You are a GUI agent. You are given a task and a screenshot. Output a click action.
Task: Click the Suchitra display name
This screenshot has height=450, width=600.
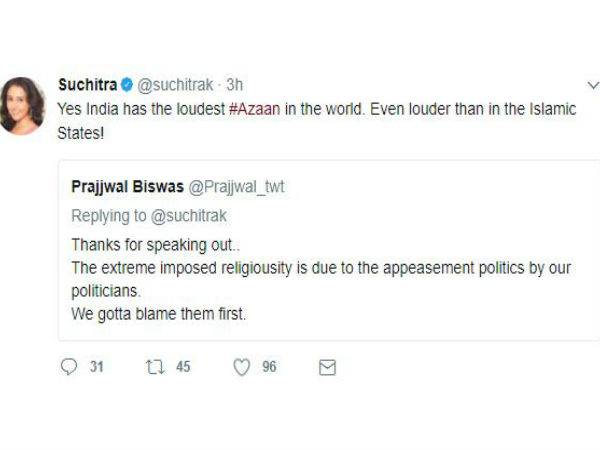(88, 85)
